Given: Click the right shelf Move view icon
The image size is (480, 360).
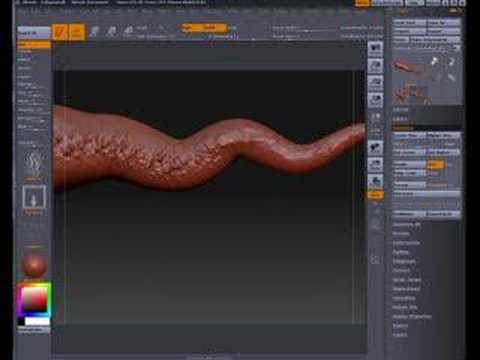Looking at the screenshot, I should coord(376,148).
